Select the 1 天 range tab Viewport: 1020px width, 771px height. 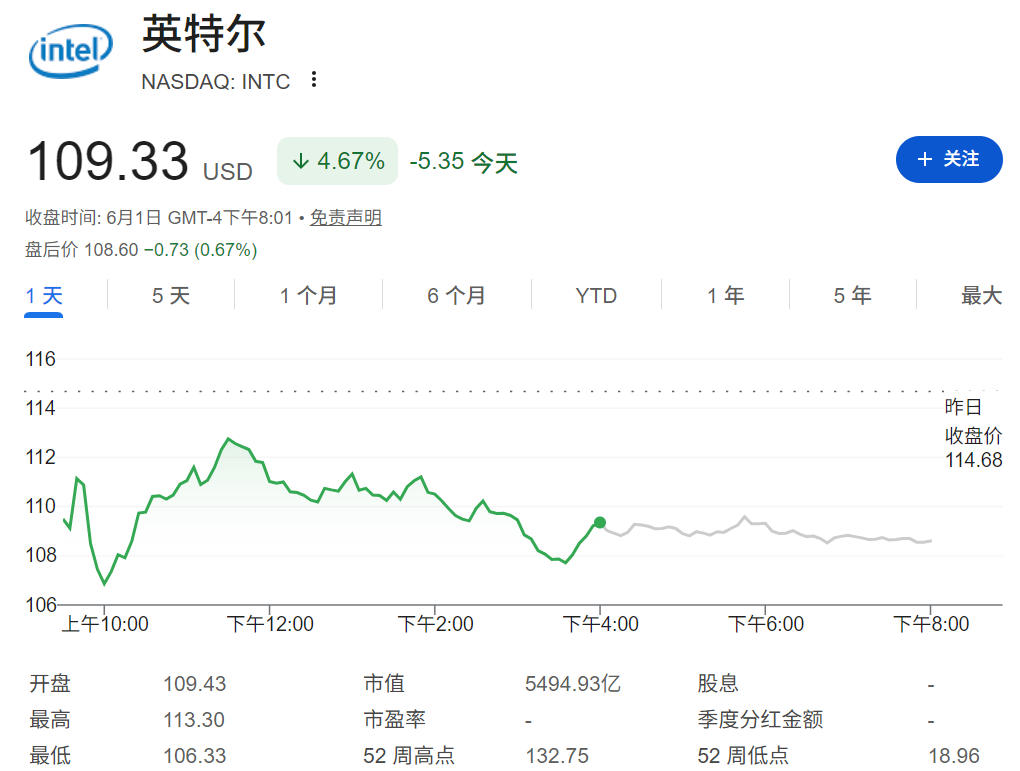(x=44, y=296)
